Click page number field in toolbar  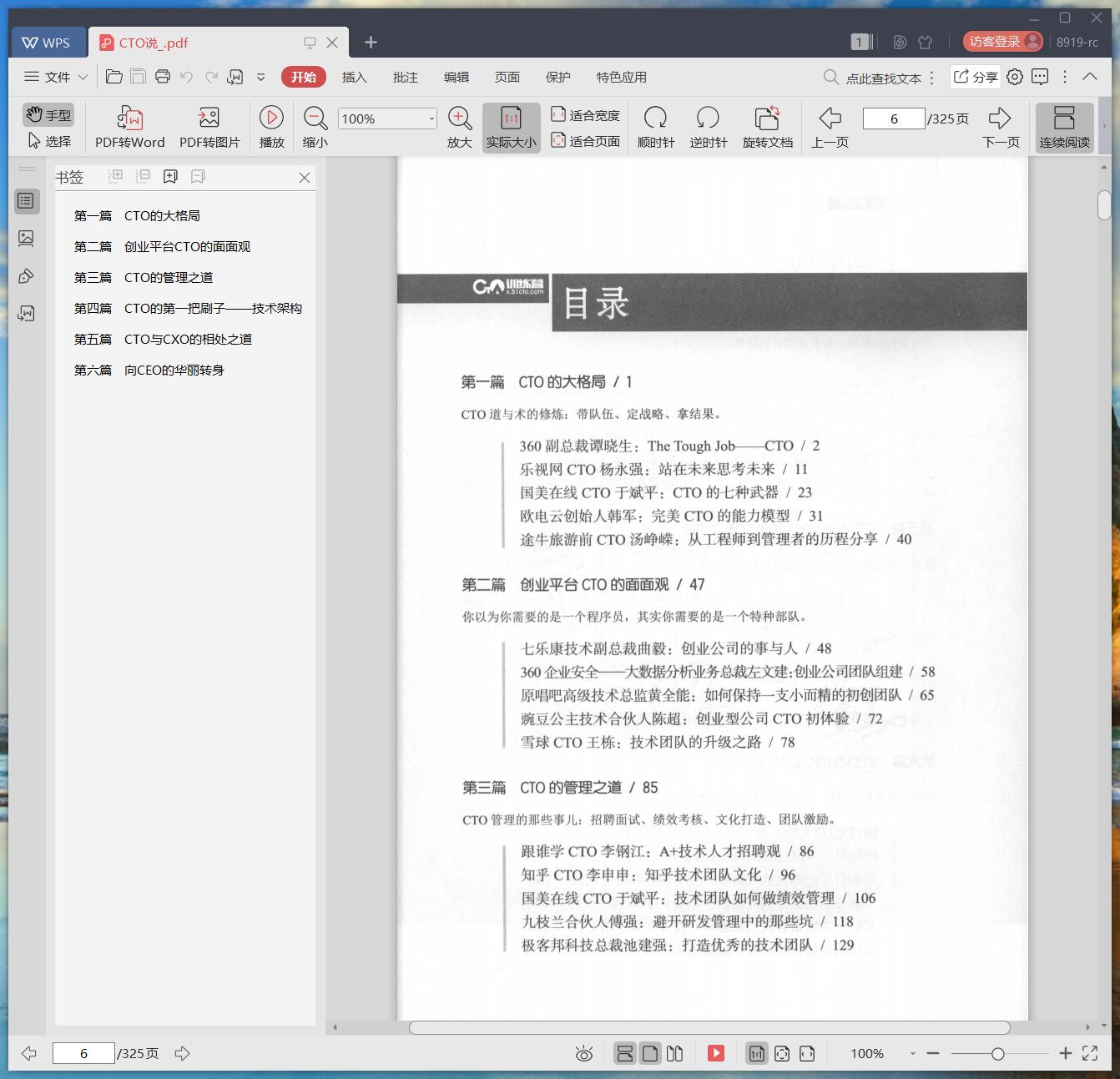point(894,118)
